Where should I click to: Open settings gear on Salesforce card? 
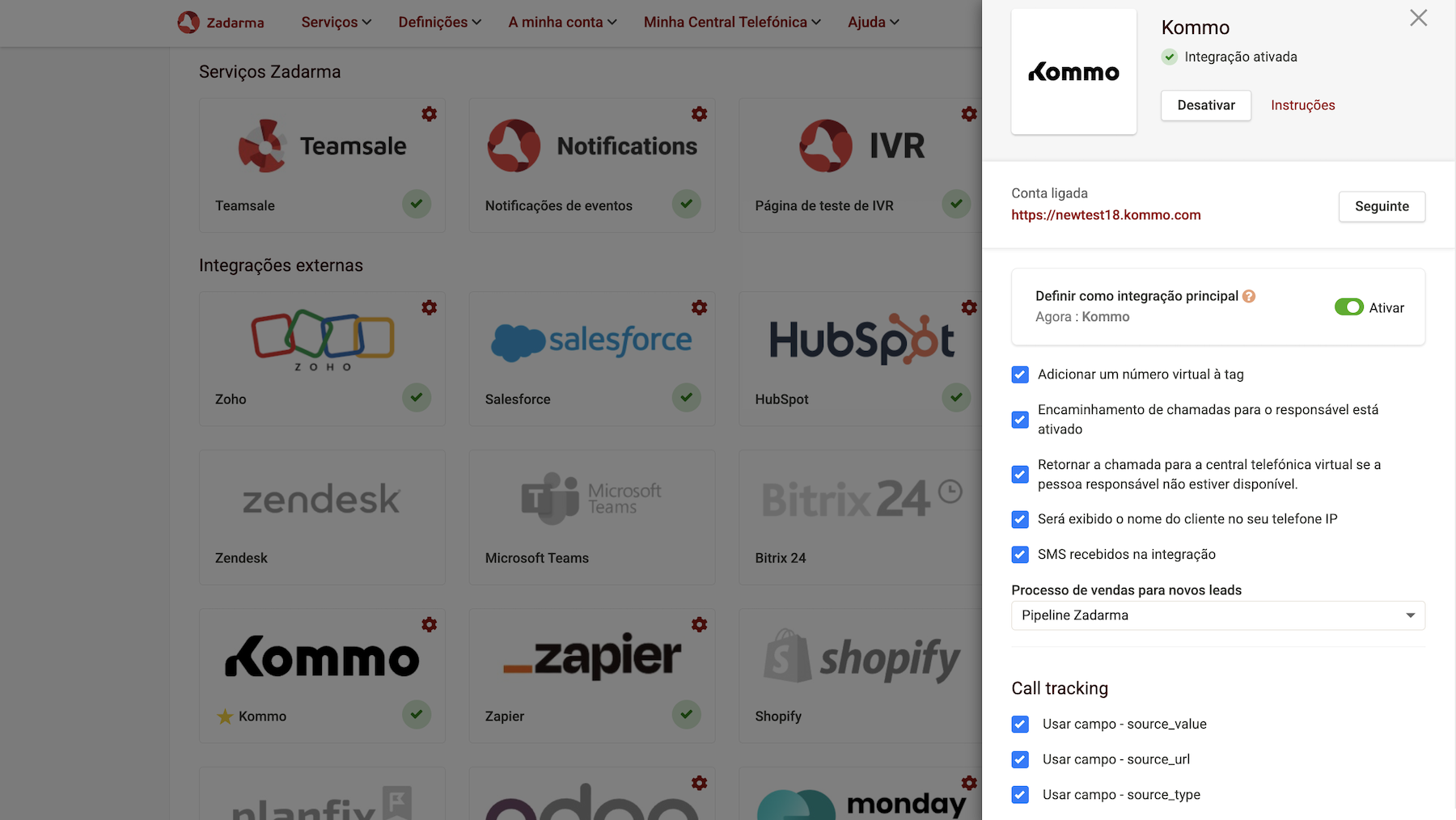pos(700,307)
